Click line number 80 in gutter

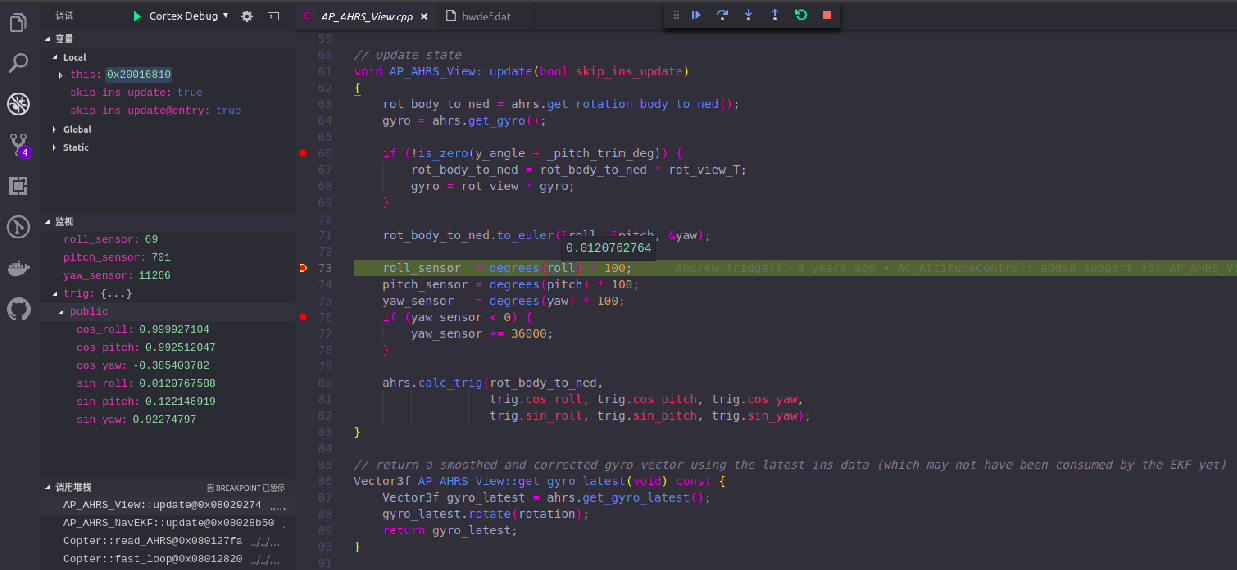pos(325,383)
